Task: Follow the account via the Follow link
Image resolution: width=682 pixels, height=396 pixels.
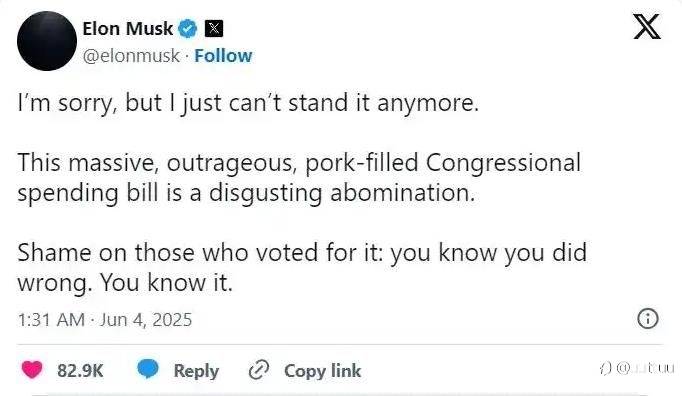Action: point(223,56)
